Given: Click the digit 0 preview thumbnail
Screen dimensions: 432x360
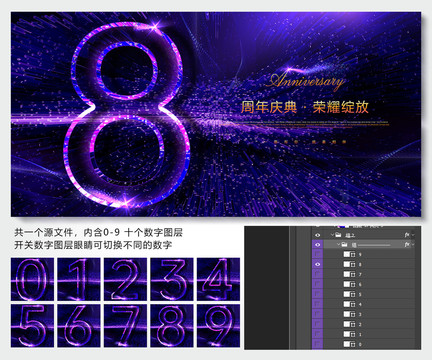Looking at the screenshot, I should click(32, 279).
